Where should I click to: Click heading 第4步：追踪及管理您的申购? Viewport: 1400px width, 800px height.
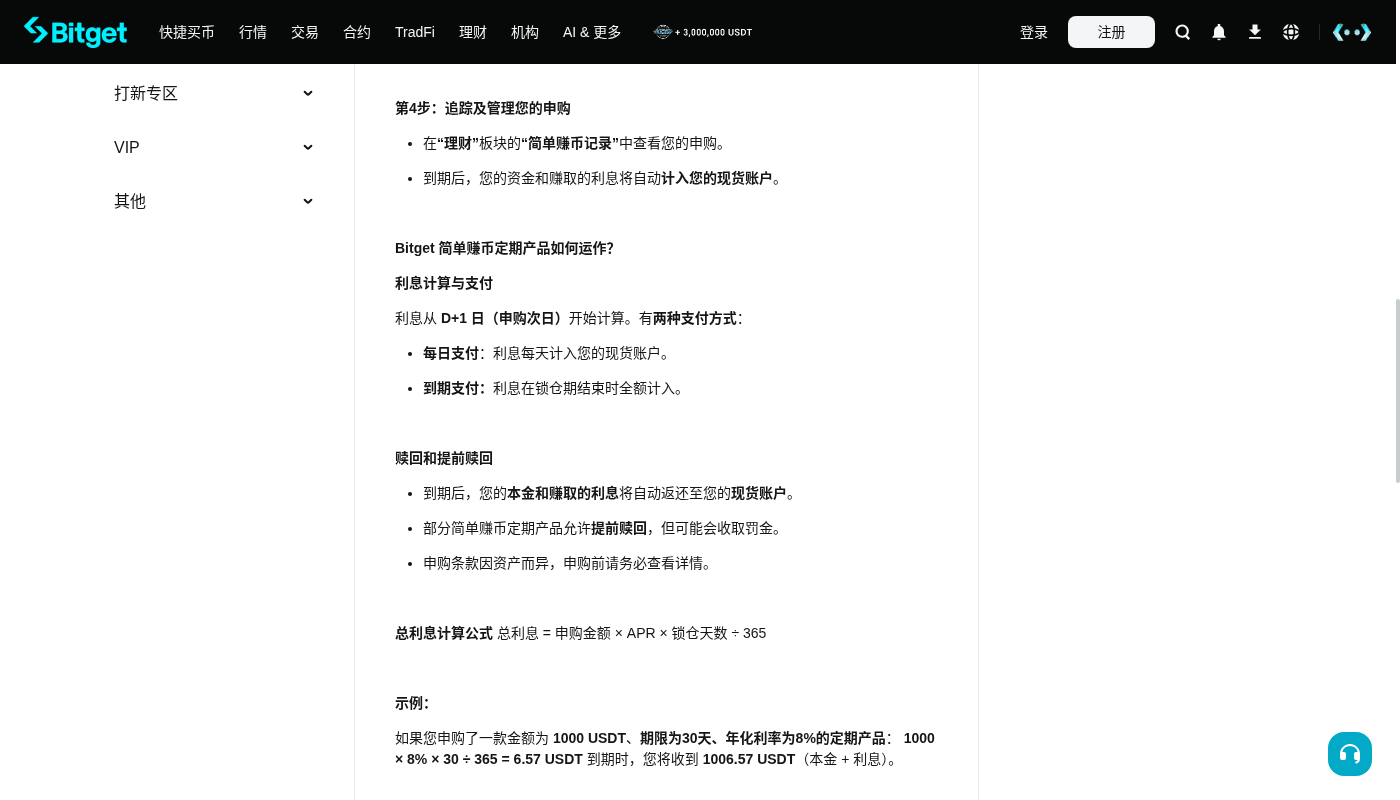click(483, 108)
